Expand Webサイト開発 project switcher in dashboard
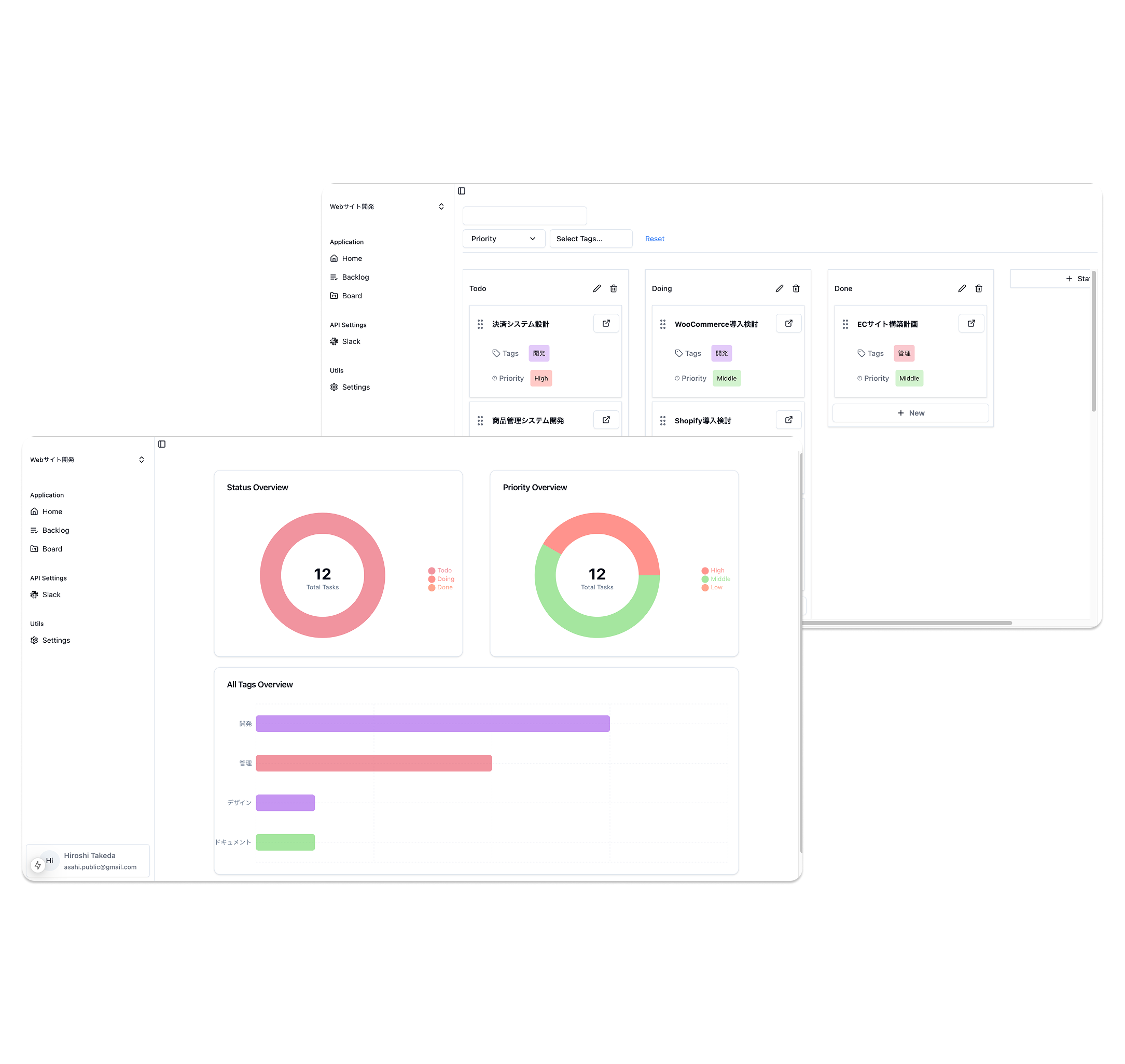Viewport: 1125px width, 1064px height. pyautogui.click(x=86, y=460)
